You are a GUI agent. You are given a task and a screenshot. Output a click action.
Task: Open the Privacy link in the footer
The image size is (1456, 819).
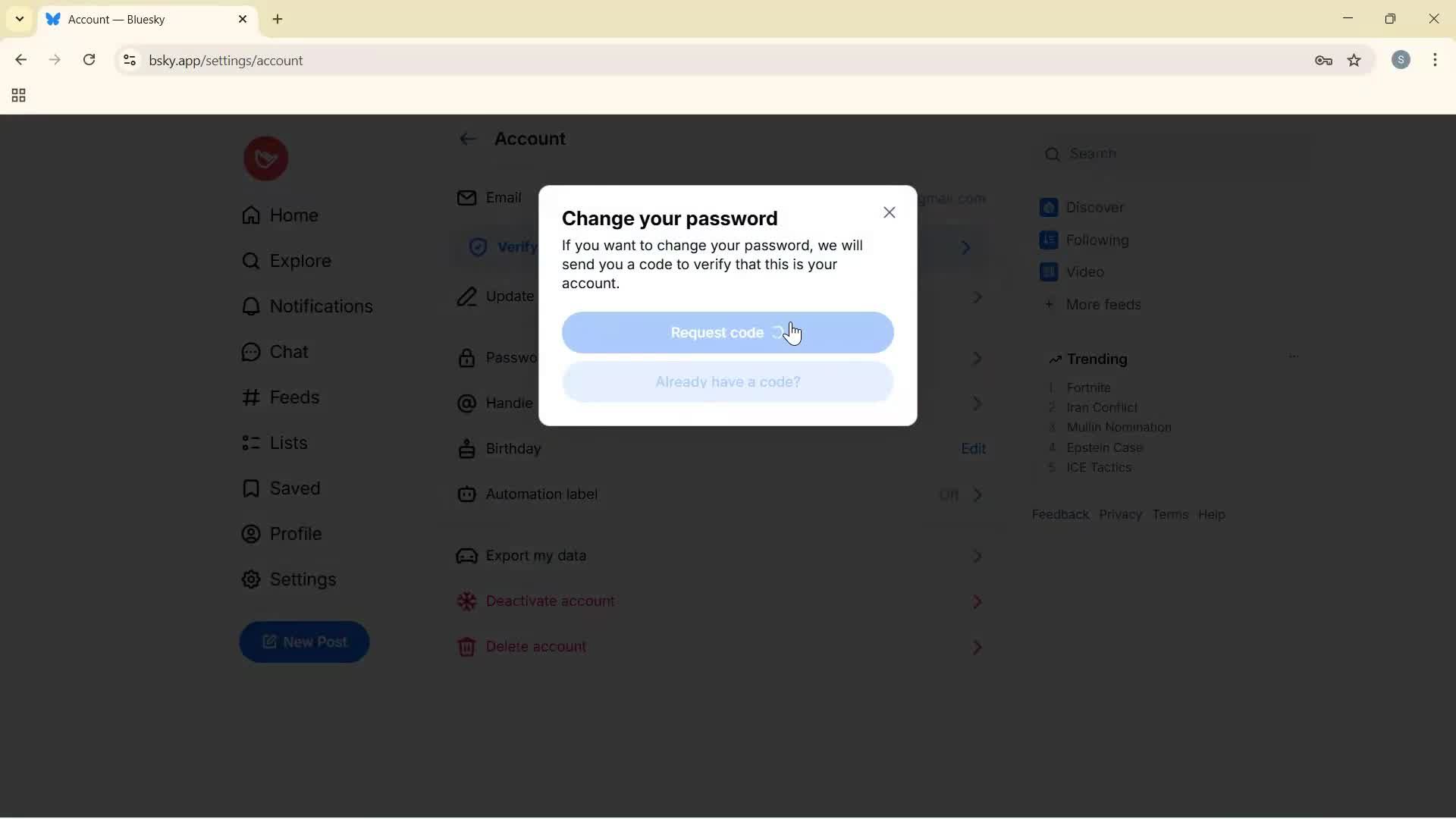(x=1120, y=514)
